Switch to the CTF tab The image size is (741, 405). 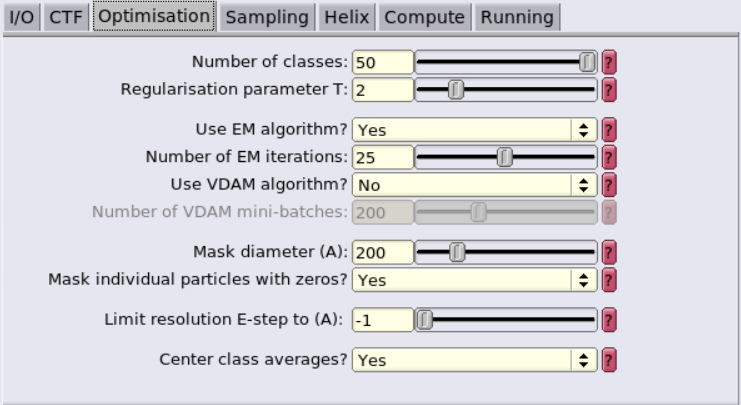[66, 17]
